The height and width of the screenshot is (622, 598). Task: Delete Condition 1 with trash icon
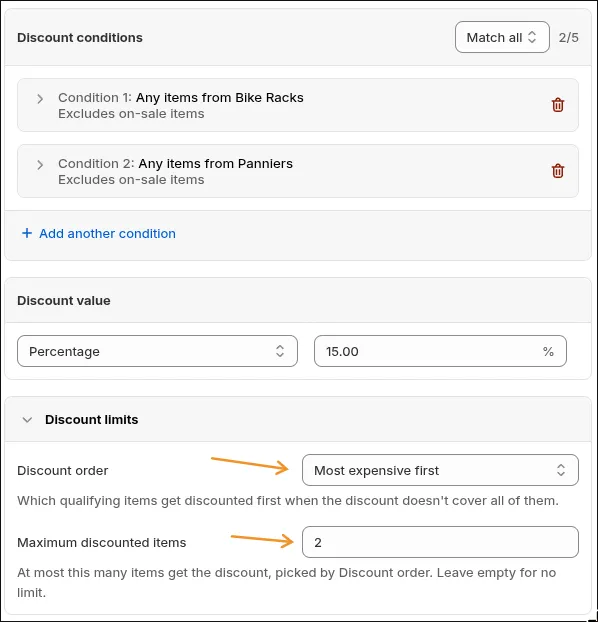pos(558,105)
